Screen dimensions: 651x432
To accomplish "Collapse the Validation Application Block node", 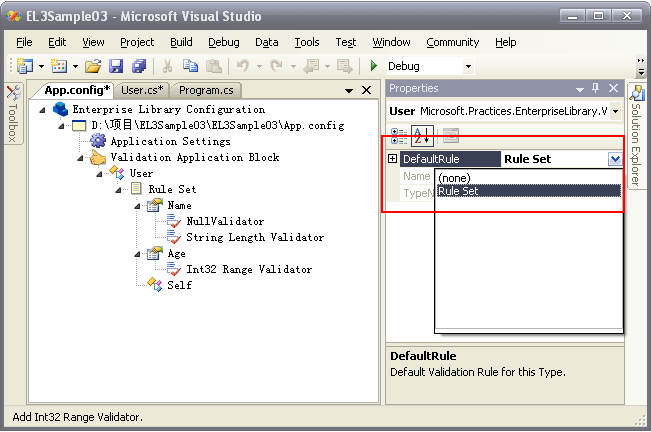I will click(80, 158).
